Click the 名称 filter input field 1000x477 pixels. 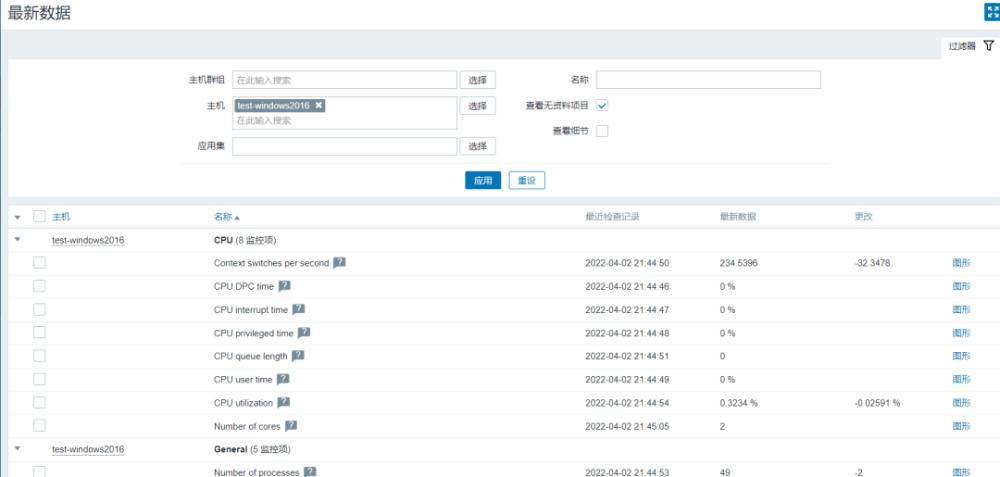pos(708,80)
